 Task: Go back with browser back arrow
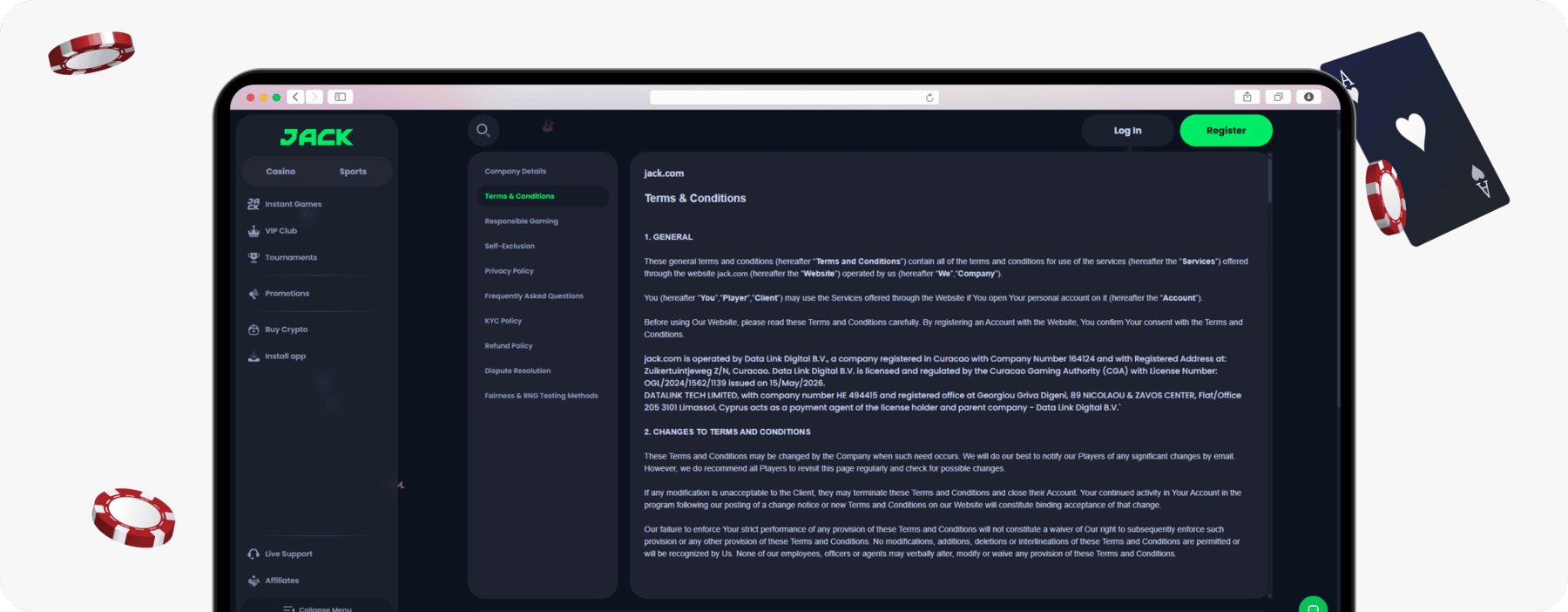point(296,97)
